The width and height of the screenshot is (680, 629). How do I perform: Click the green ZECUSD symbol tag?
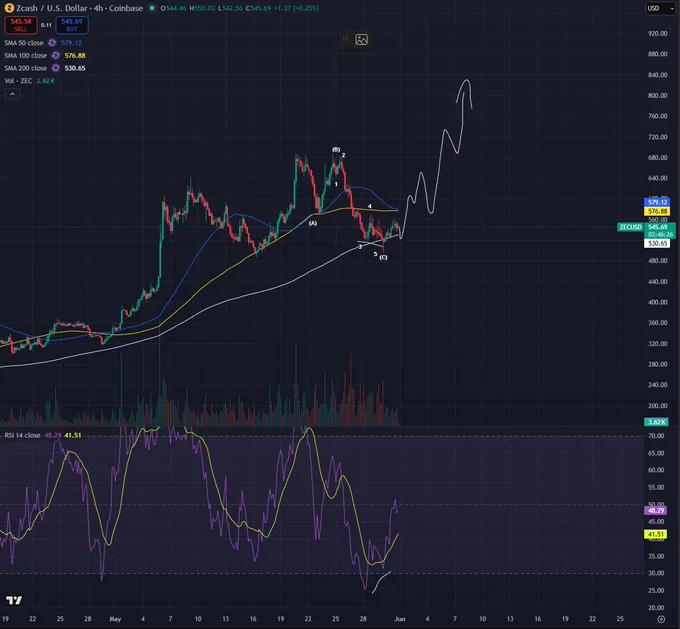coord(630,227)
